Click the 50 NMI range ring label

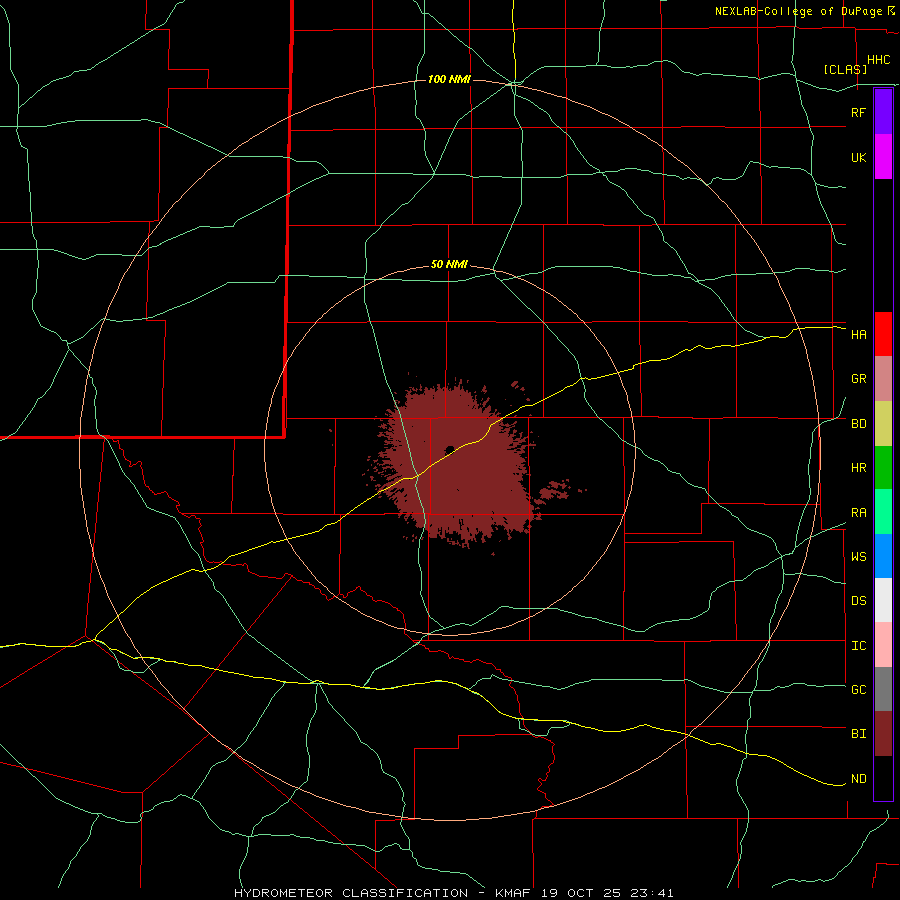click(449, 265)
